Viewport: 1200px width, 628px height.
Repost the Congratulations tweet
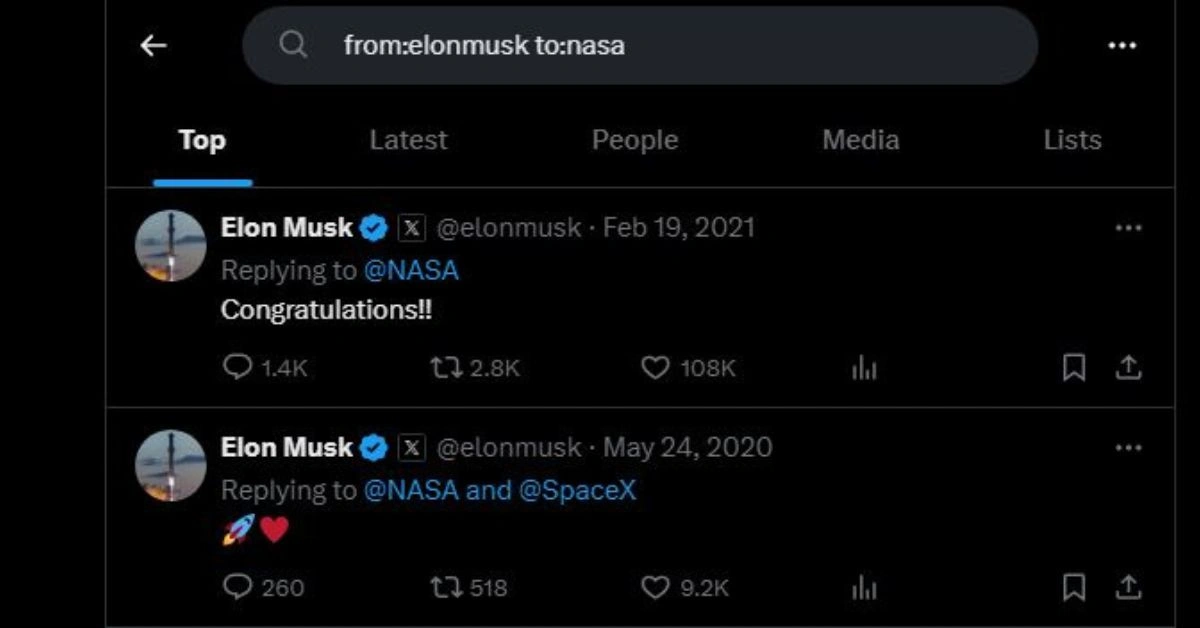click(x=443, y=368)
